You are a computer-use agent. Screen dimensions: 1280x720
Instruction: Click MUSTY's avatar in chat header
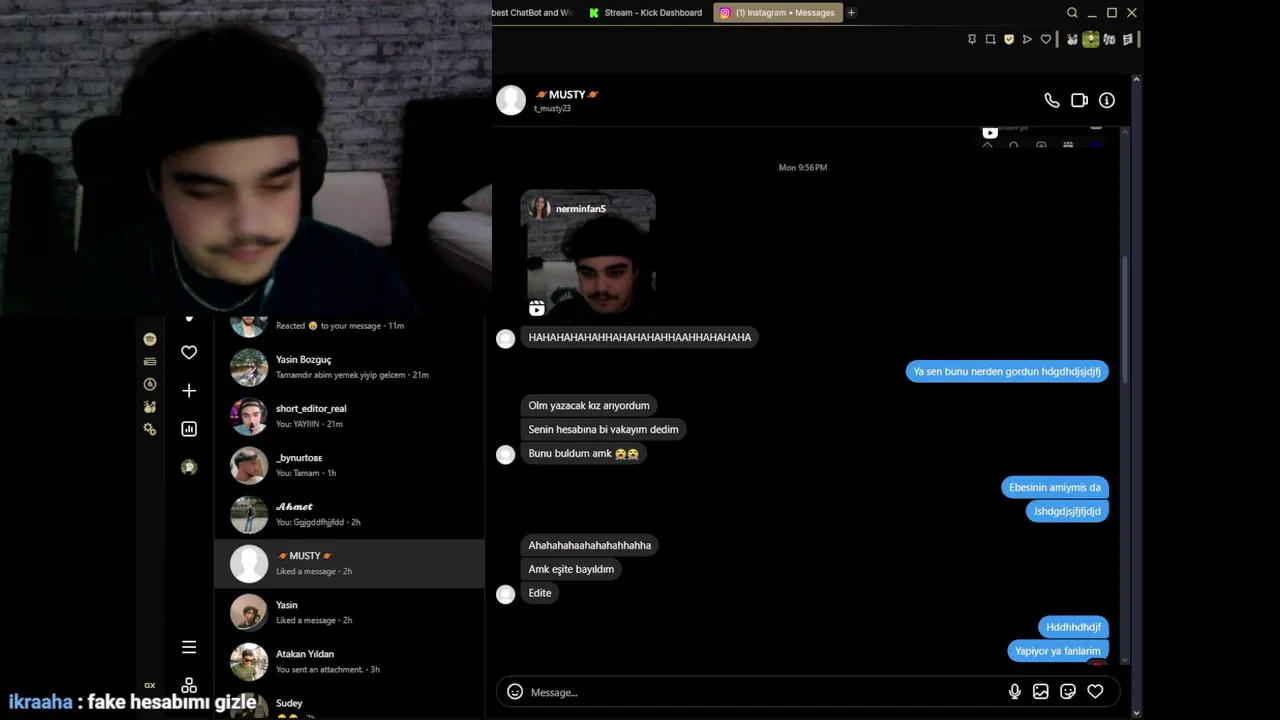tap(511, 100)
